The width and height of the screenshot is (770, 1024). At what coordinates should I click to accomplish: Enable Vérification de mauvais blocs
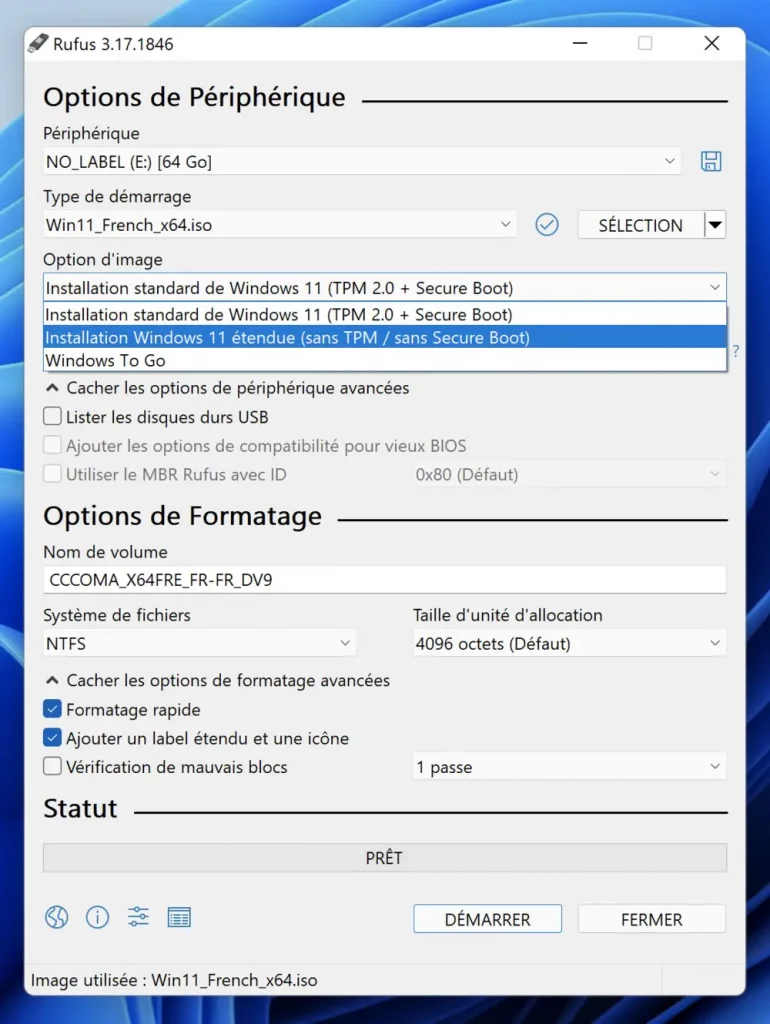(x=52, y=768)
